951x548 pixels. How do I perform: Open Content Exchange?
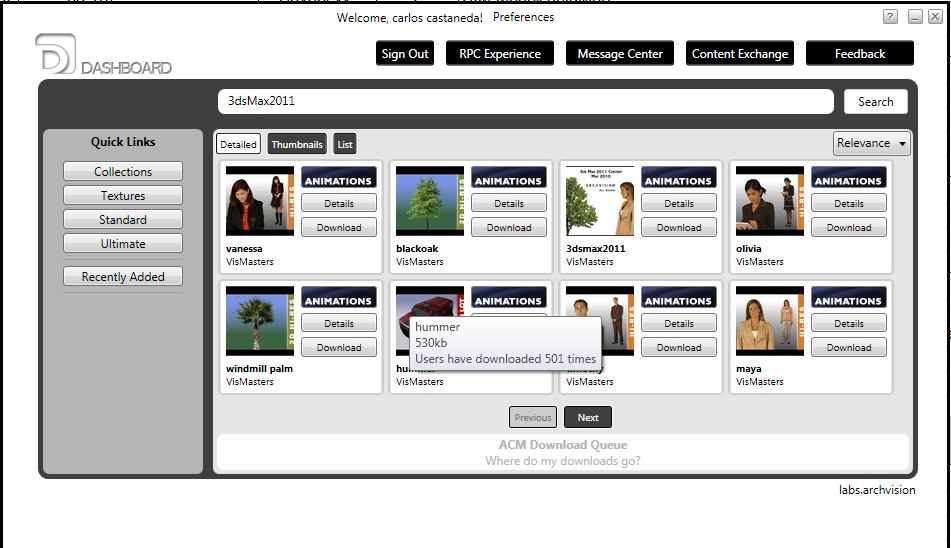[740, 53]
